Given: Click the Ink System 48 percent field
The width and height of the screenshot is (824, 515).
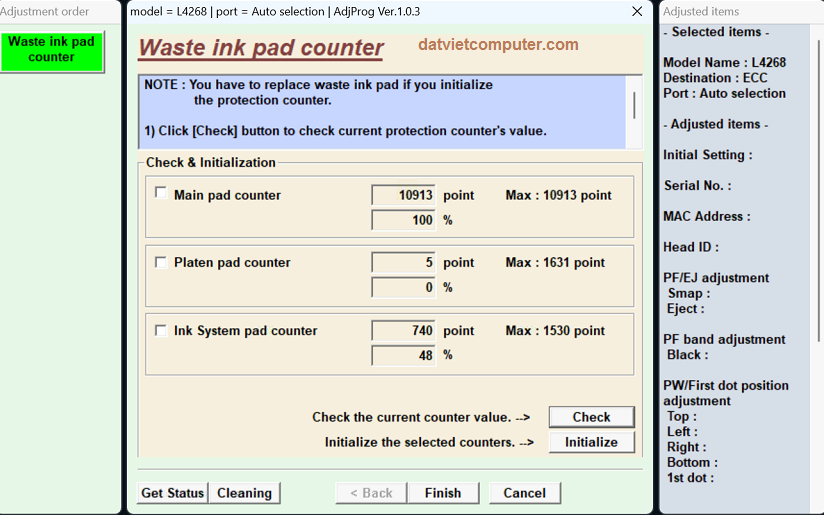Looking at the screenshot, I should click(x=404, y=355).
